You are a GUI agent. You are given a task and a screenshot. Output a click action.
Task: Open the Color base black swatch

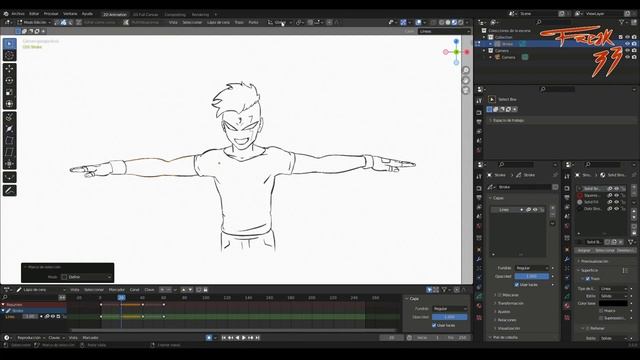click(x=613, y=303)
